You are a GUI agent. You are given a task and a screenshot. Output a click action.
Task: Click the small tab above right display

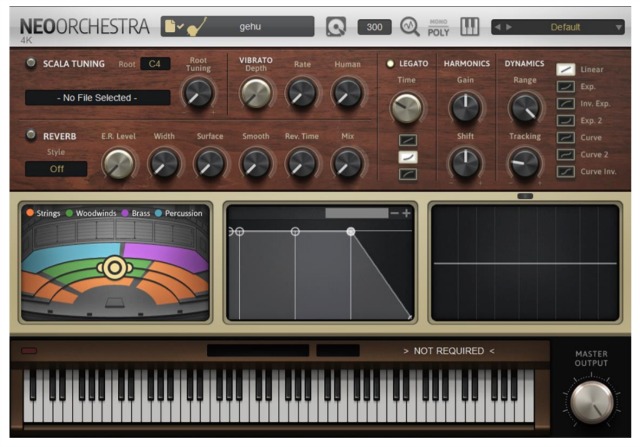click(x=525, y=196)
